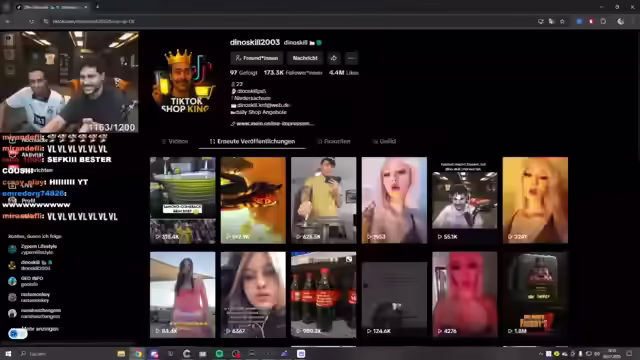Click the browser address bar

click(286, 21)
